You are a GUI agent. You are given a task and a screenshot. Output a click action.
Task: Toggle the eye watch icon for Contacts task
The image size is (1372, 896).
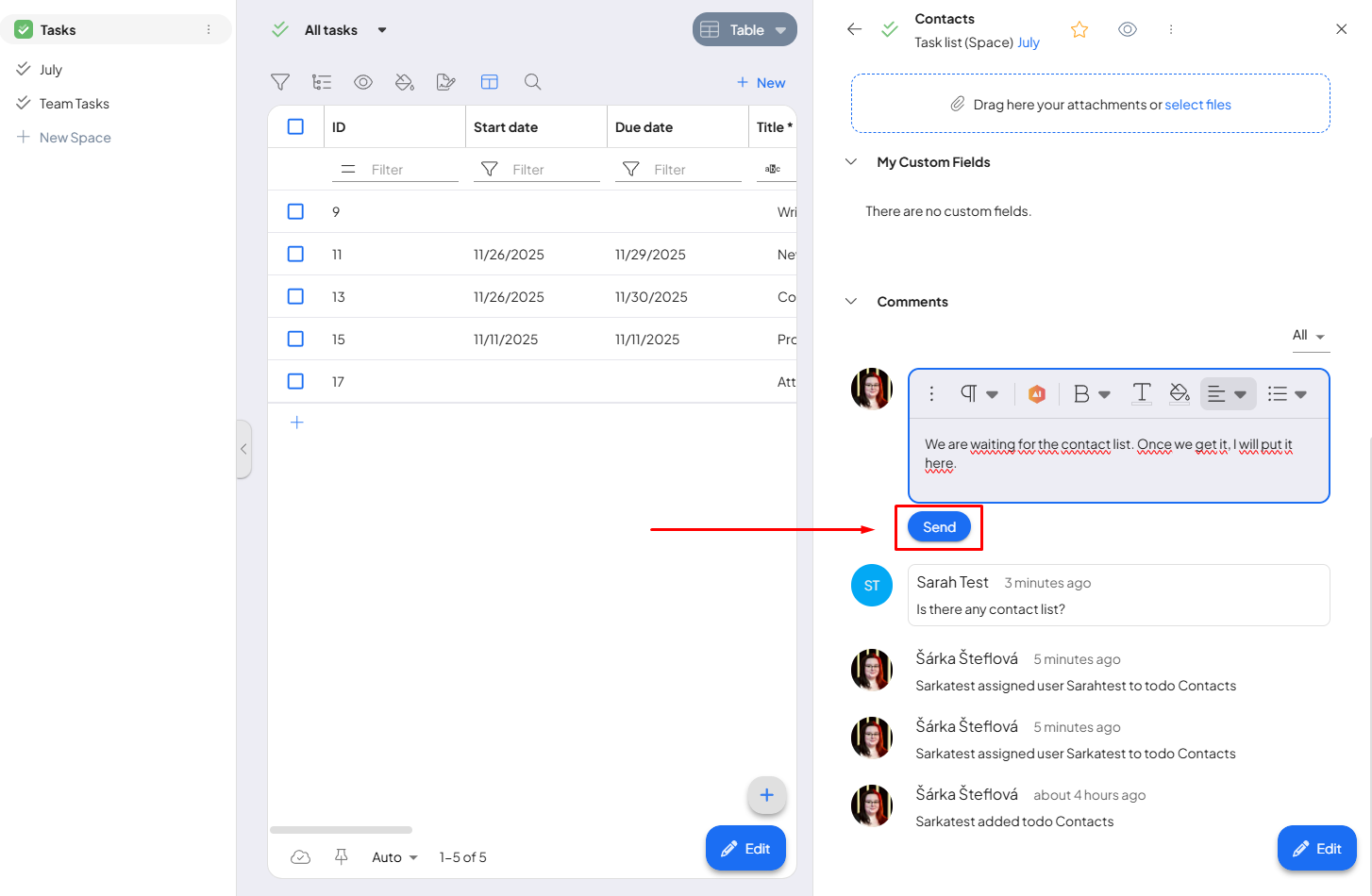[x=1127, y=29]
